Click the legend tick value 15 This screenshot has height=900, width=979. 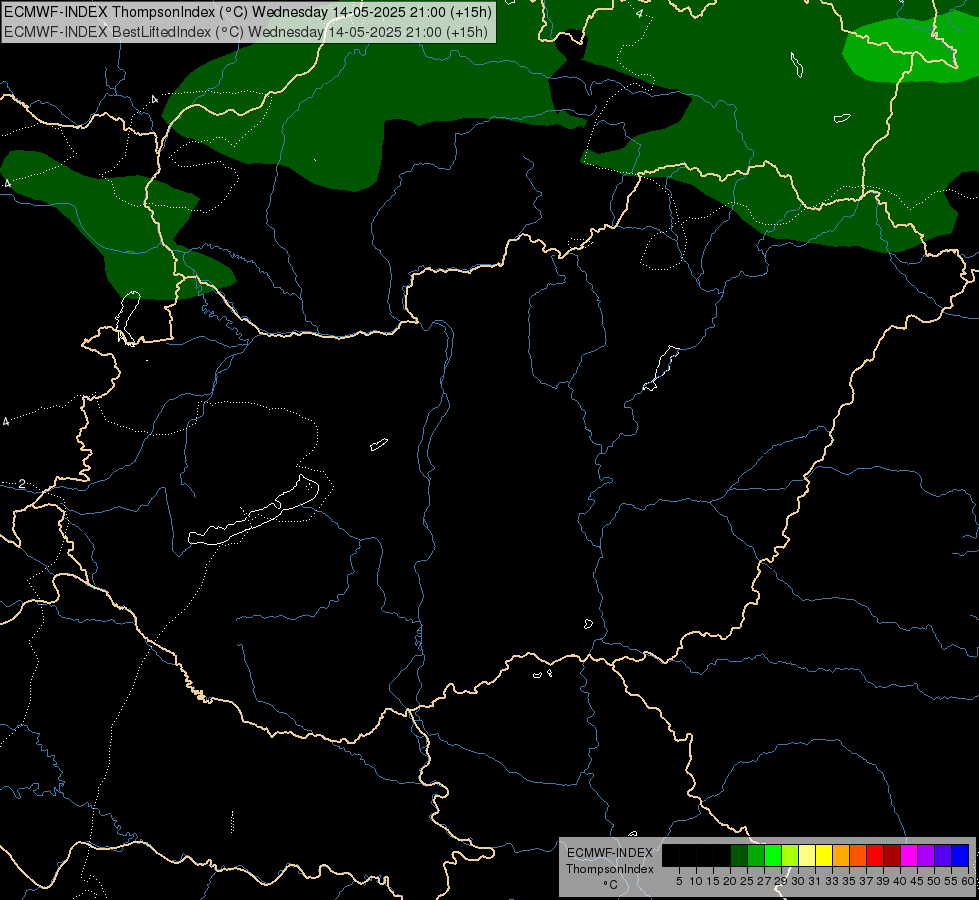[x=713, y=881]
